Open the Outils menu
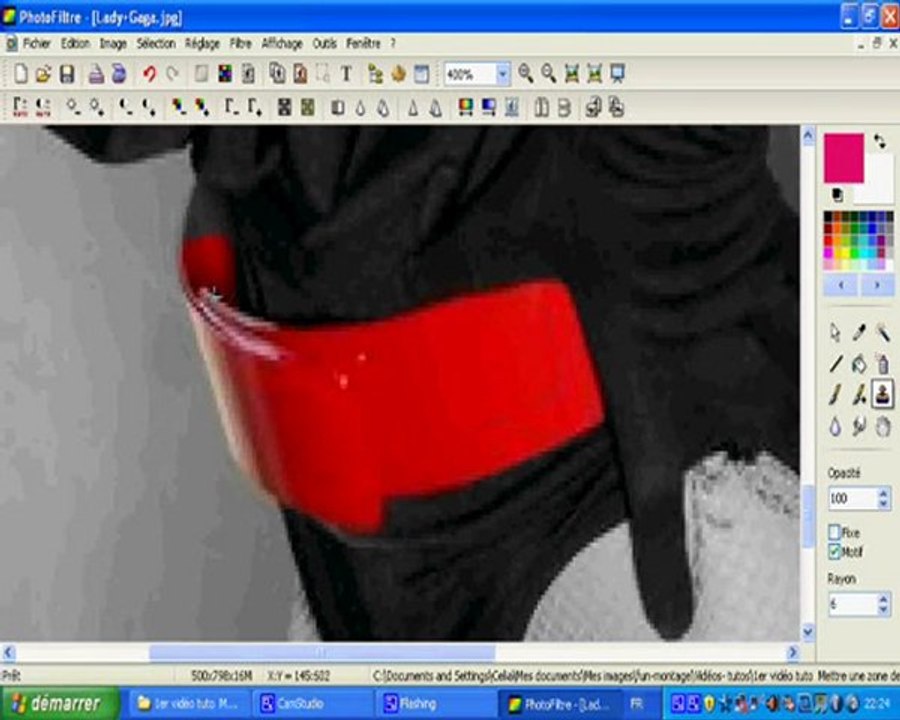This screenshot has width=900, height=720. (324, 44)
